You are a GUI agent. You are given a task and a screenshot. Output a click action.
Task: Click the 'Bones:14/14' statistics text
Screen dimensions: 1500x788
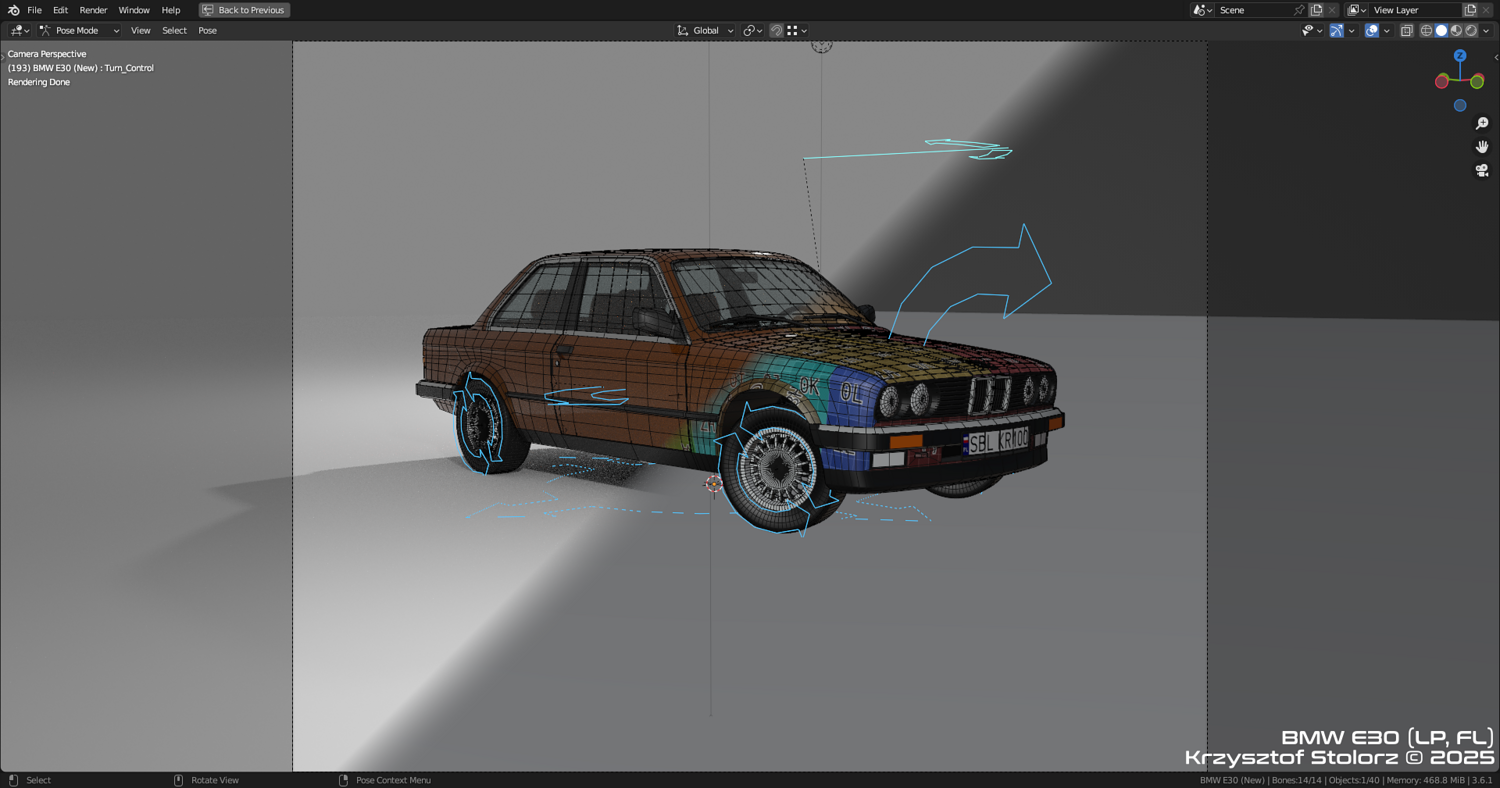pos(1299,780)
